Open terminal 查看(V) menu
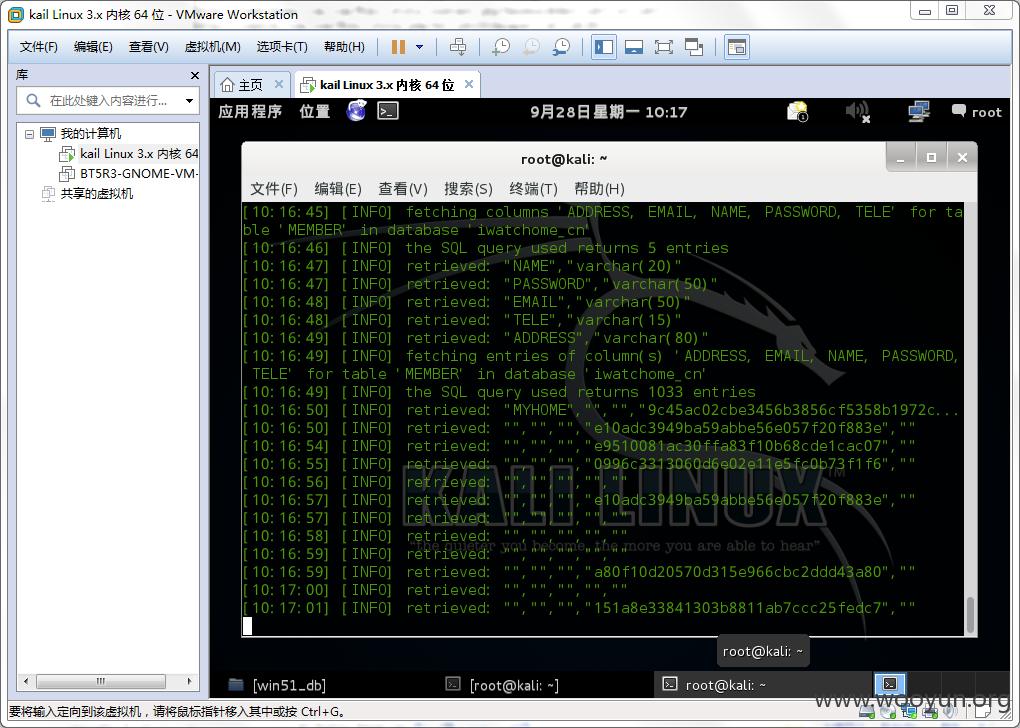This screenshot has height=728, width=1020. (x=403, y=189)
